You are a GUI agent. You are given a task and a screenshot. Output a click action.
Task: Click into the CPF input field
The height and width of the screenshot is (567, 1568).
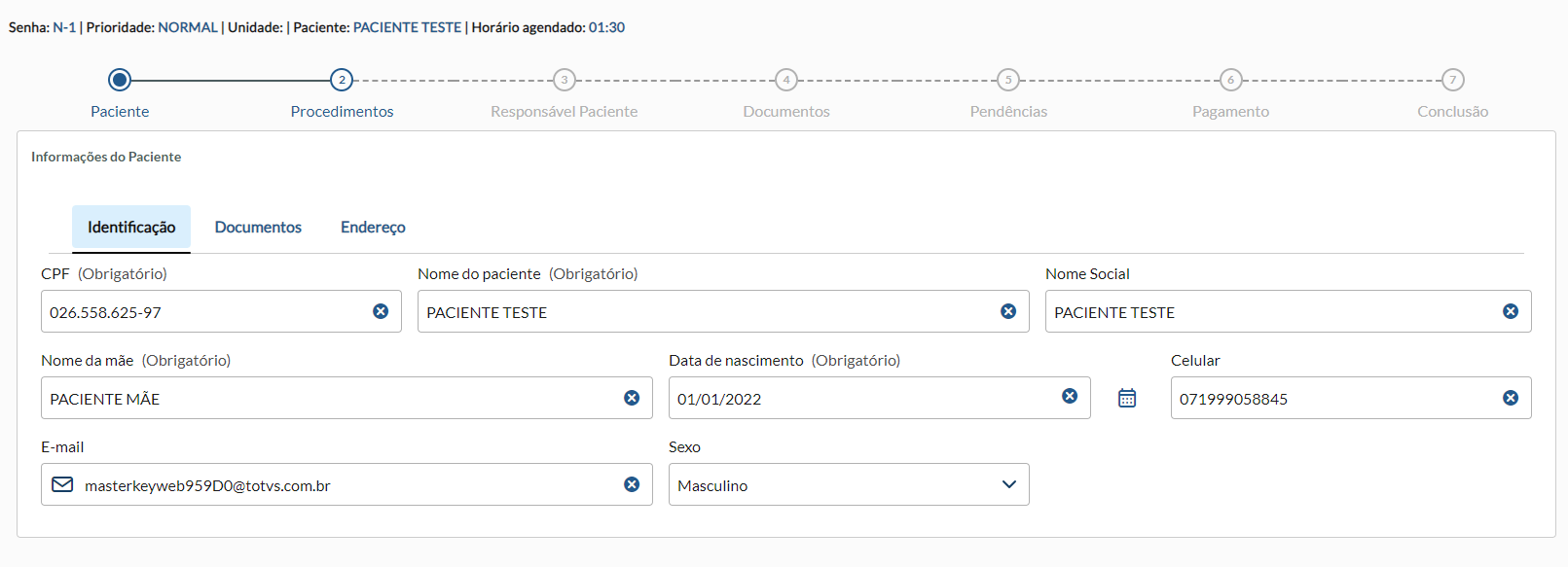(204, 312)
